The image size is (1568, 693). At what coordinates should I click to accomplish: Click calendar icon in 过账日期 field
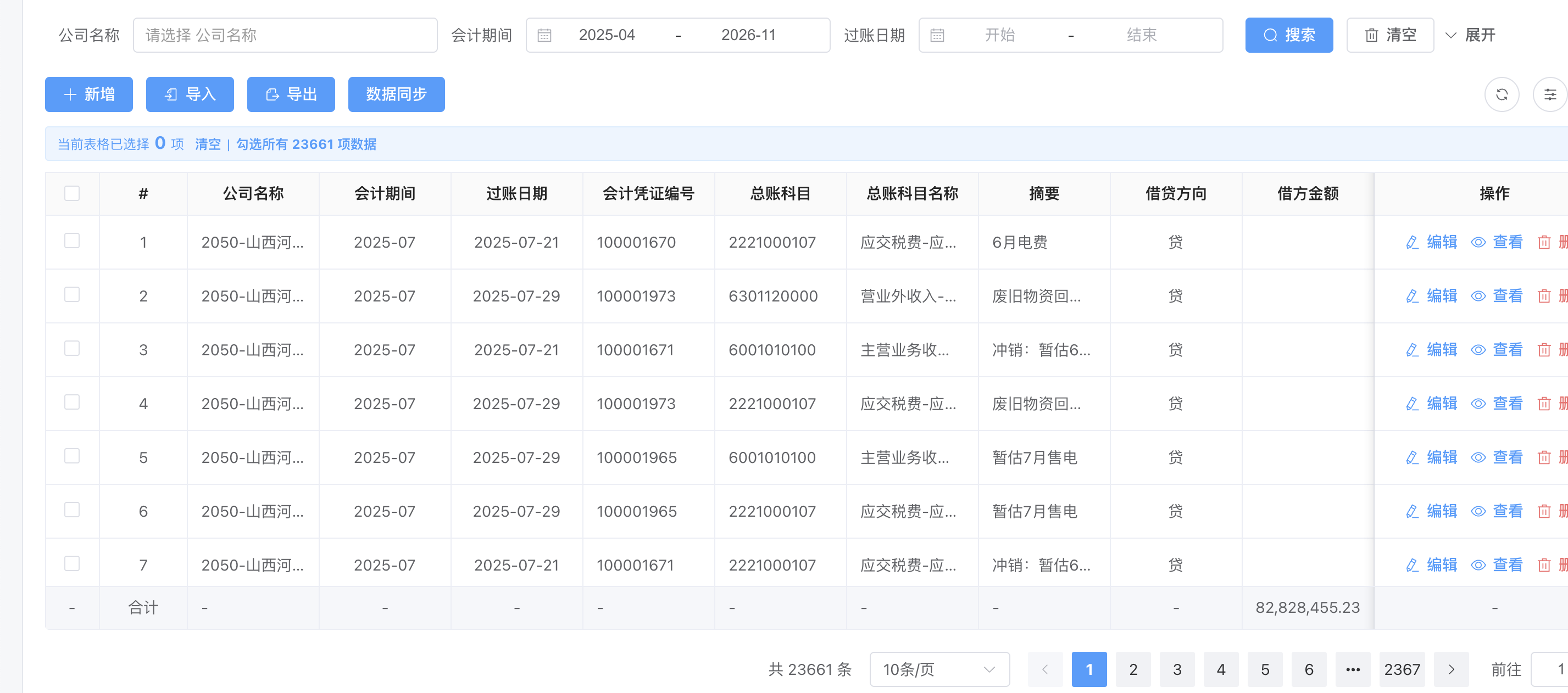937,35
